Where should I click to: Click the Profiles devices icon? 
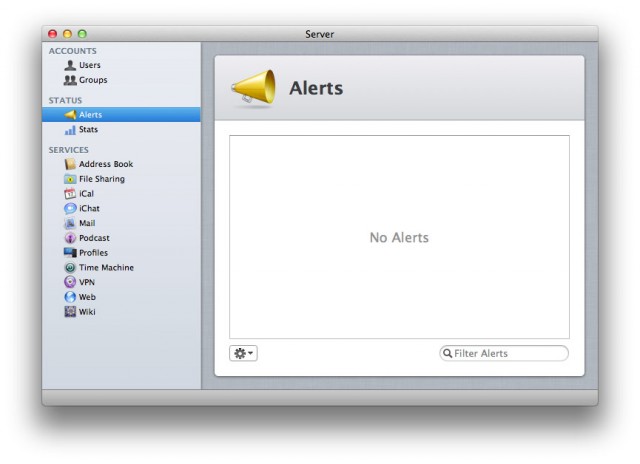(70, 253)
